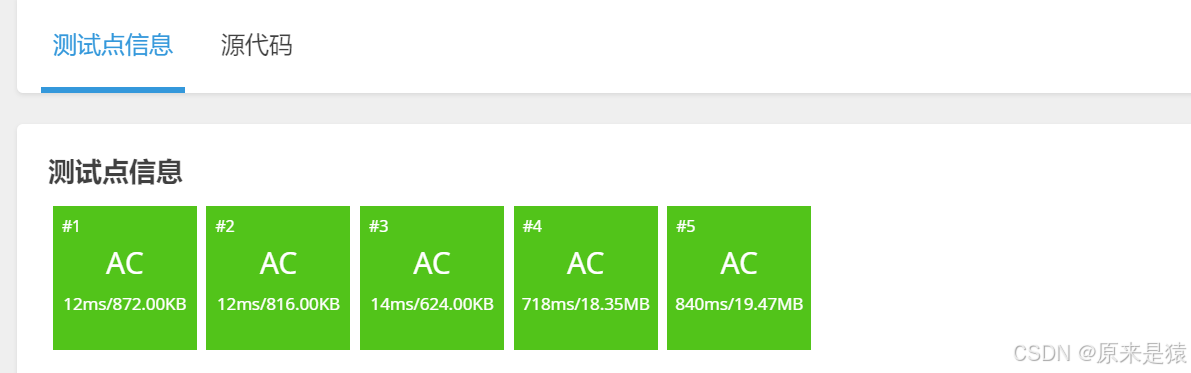Open test case #5 tile showing 840ms/19.47MB
This screenshot has width=1191, height=373.
click(739, 278)
